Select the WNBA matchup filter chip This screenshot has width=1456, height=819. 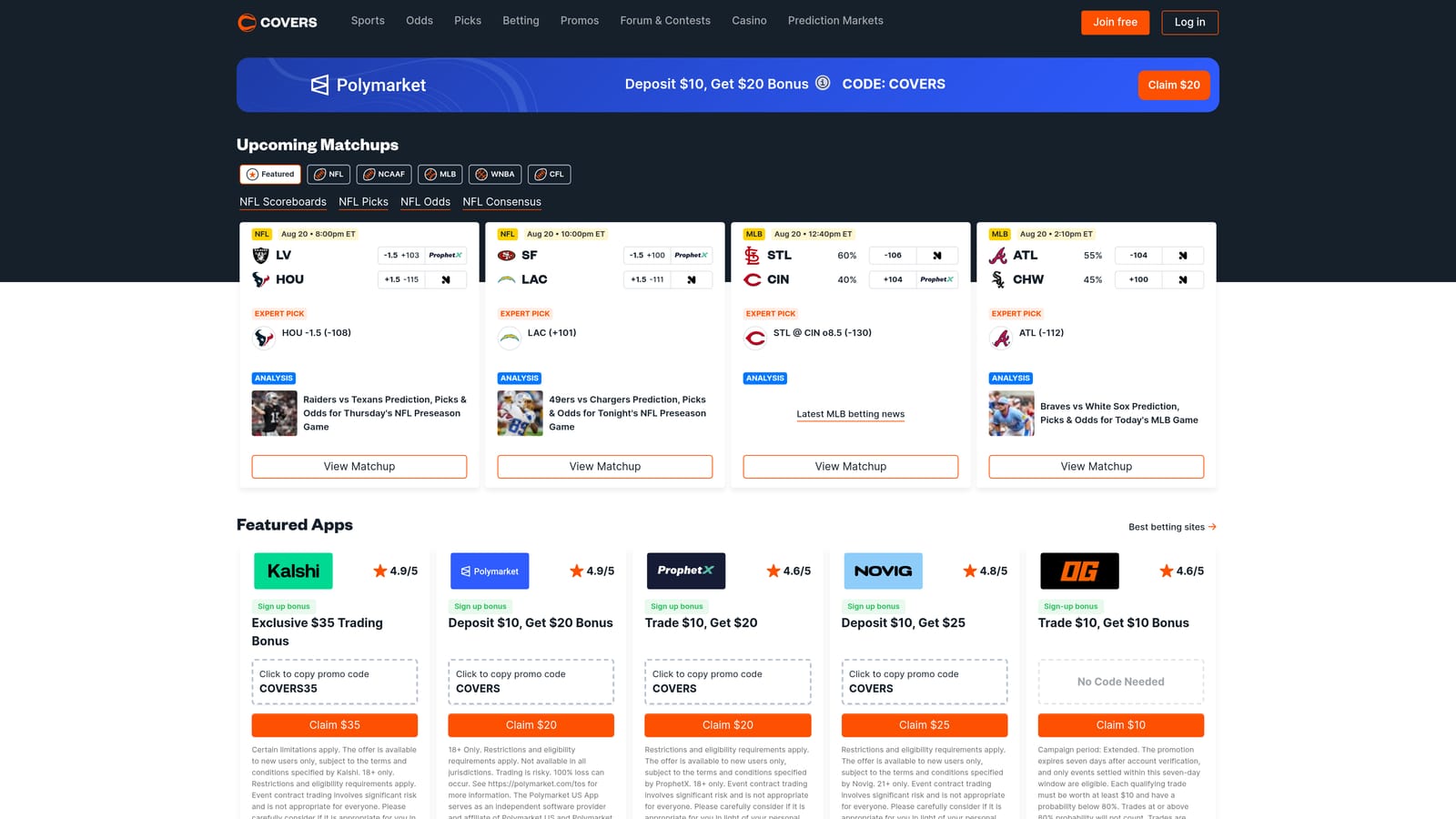pyautogui.click(x=495, y=174)
